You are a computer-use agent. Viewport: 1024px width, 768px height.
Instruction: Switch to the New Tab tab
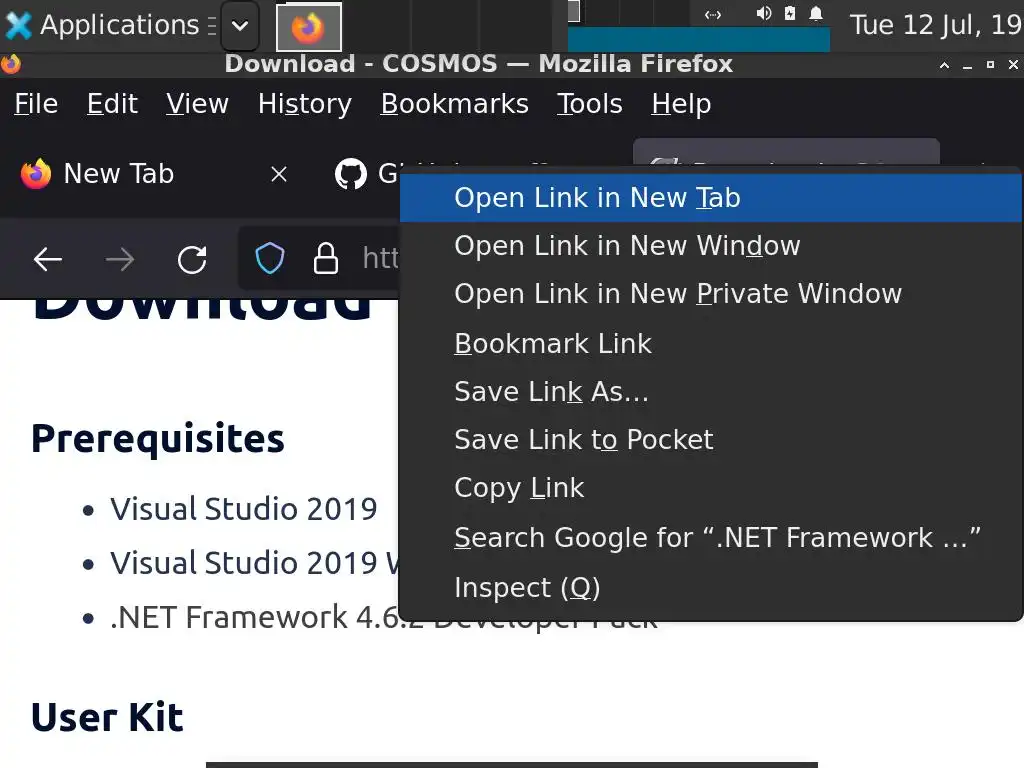tap(118, 174)
